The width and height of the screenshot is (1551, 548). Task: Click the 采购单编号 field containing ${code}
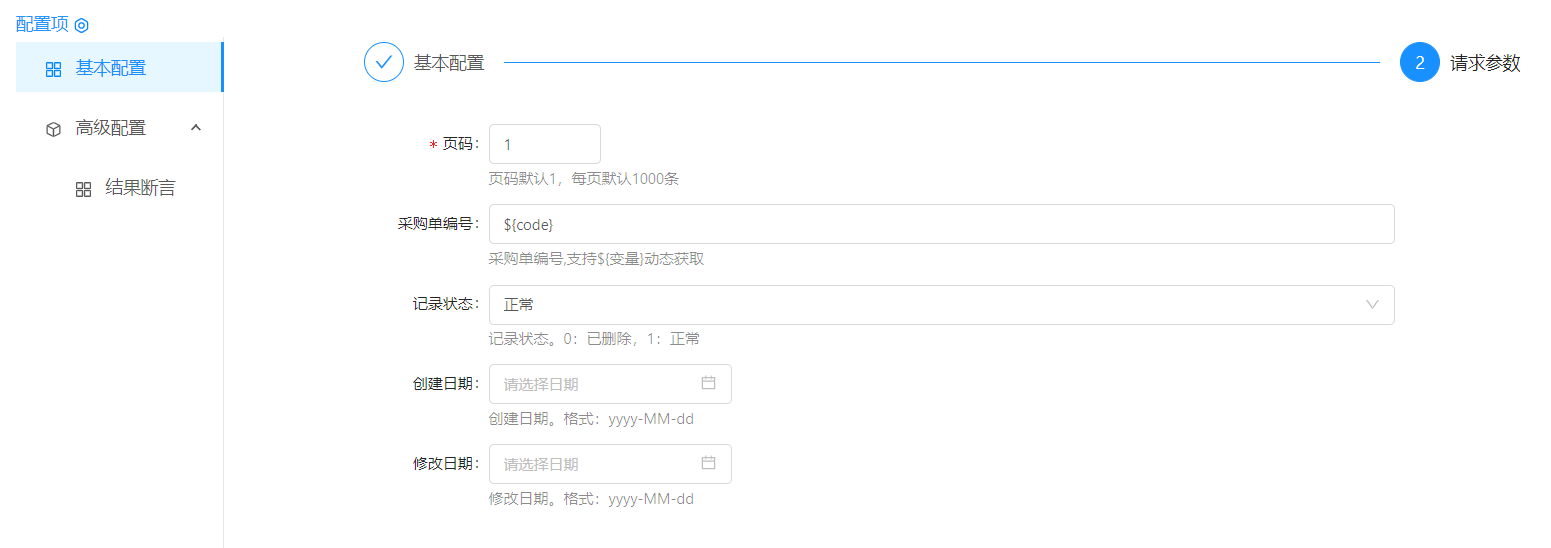click(940, 224)
